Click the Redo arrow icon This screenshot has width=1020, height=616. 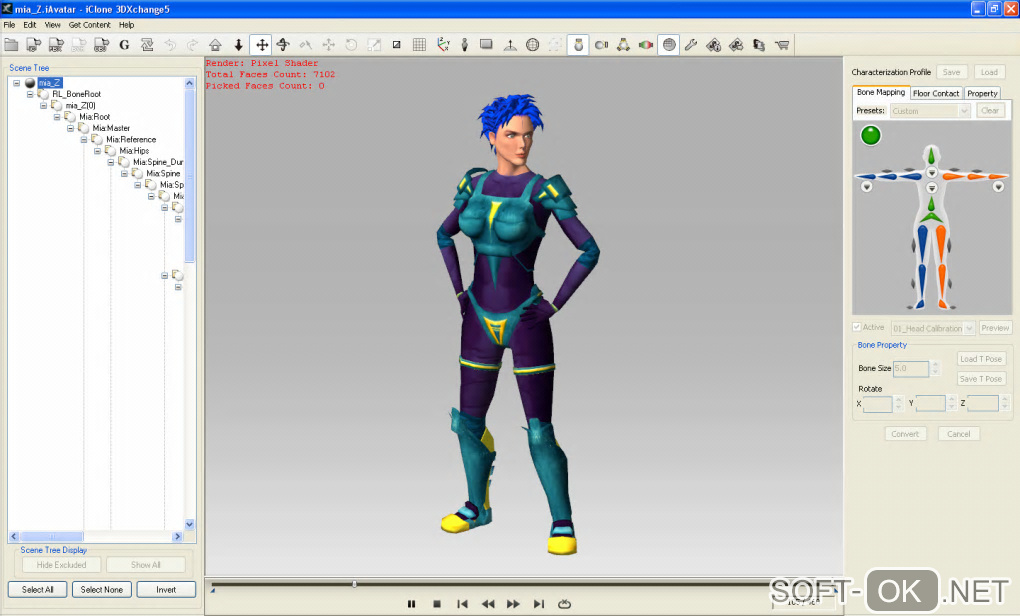point(193,45)
